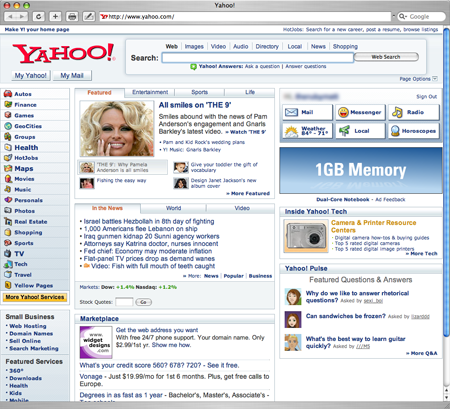Click the Stock Quotes input box
The image size is (450, 409).
[124, 302]
